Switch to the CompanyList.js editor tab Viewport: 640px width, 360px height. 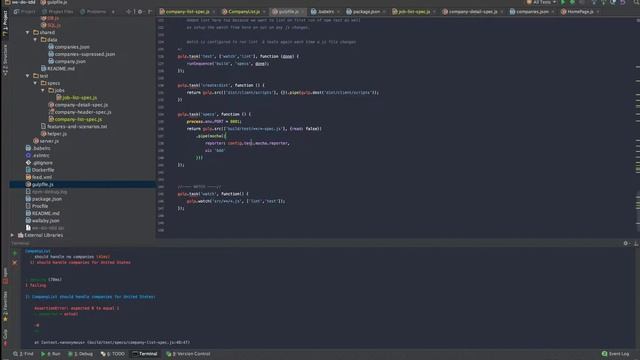click(x=243, y=12)
